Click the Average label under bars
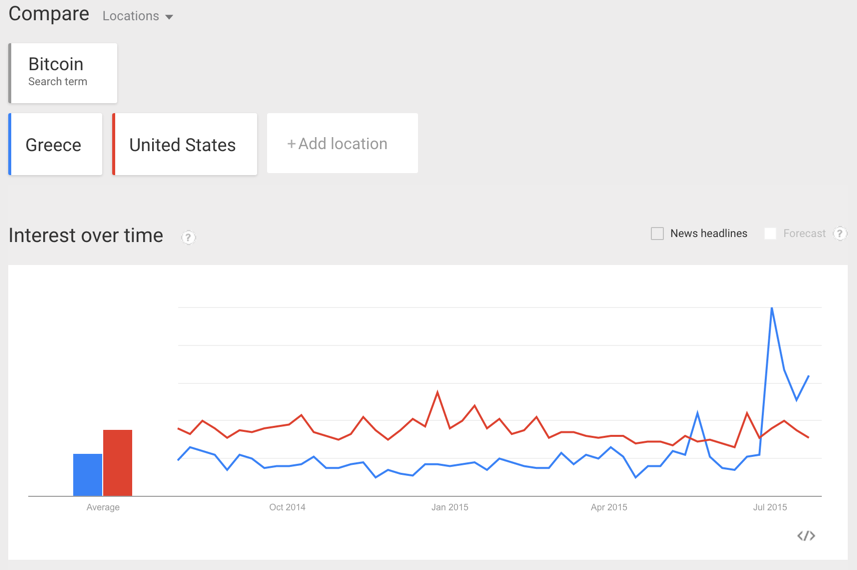Image resolution: width=857 pixels, height=570 pixels. point(103,507)
